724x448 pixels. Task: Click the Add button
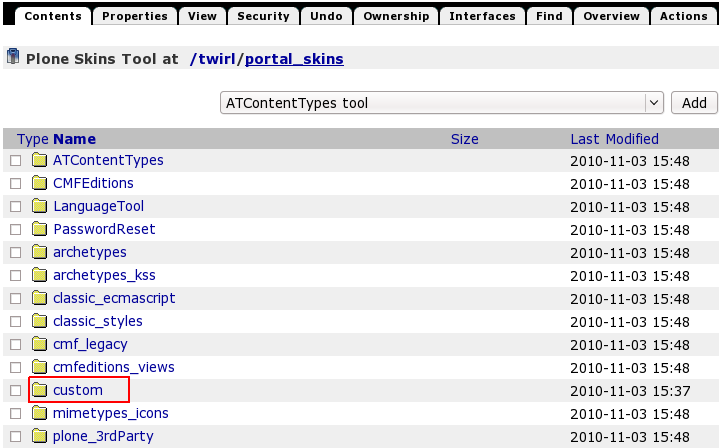tap(694, 103)
